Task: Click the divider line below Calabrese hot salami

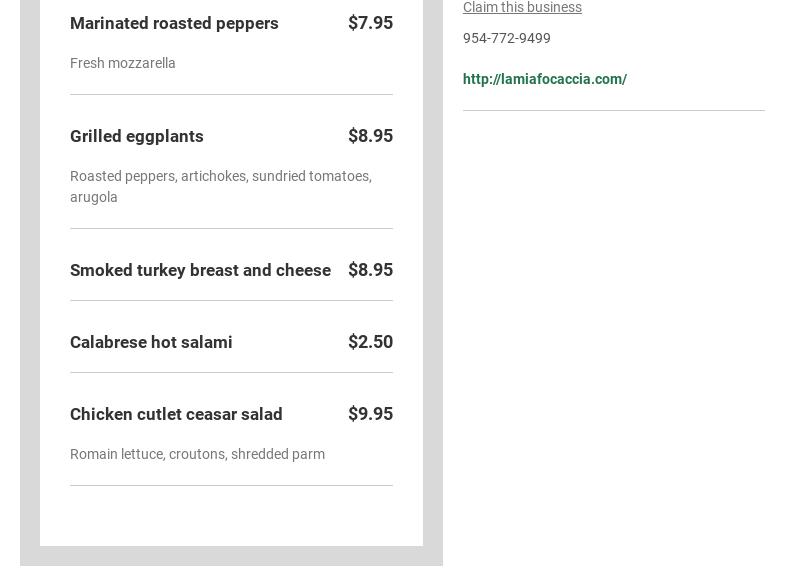Action: tap(231, 372)
